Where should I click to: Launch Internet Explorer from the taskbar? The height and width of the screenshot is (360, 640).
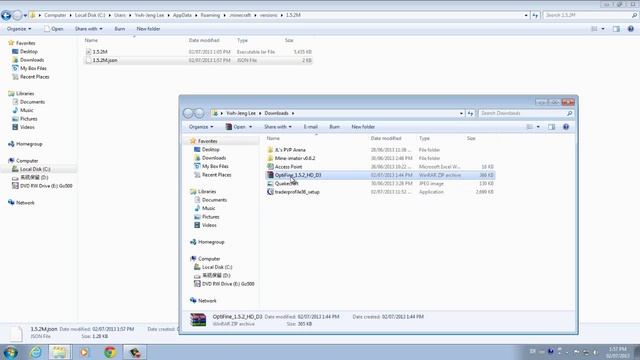[36, 352]
